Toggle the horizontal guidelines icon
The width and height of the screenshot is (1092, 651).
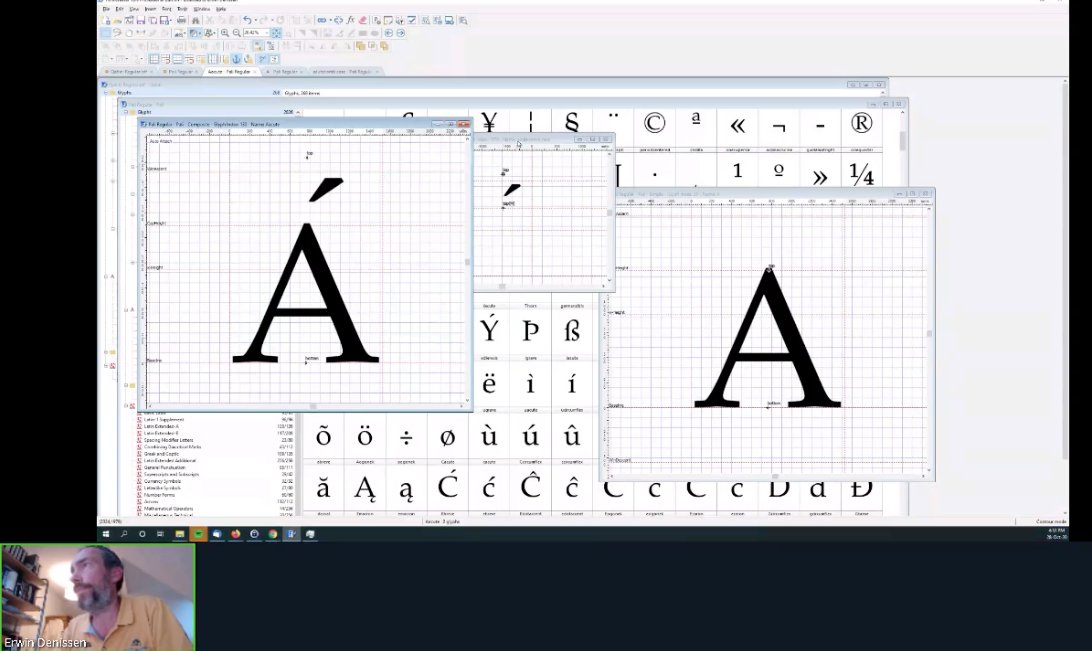(178, 58)
